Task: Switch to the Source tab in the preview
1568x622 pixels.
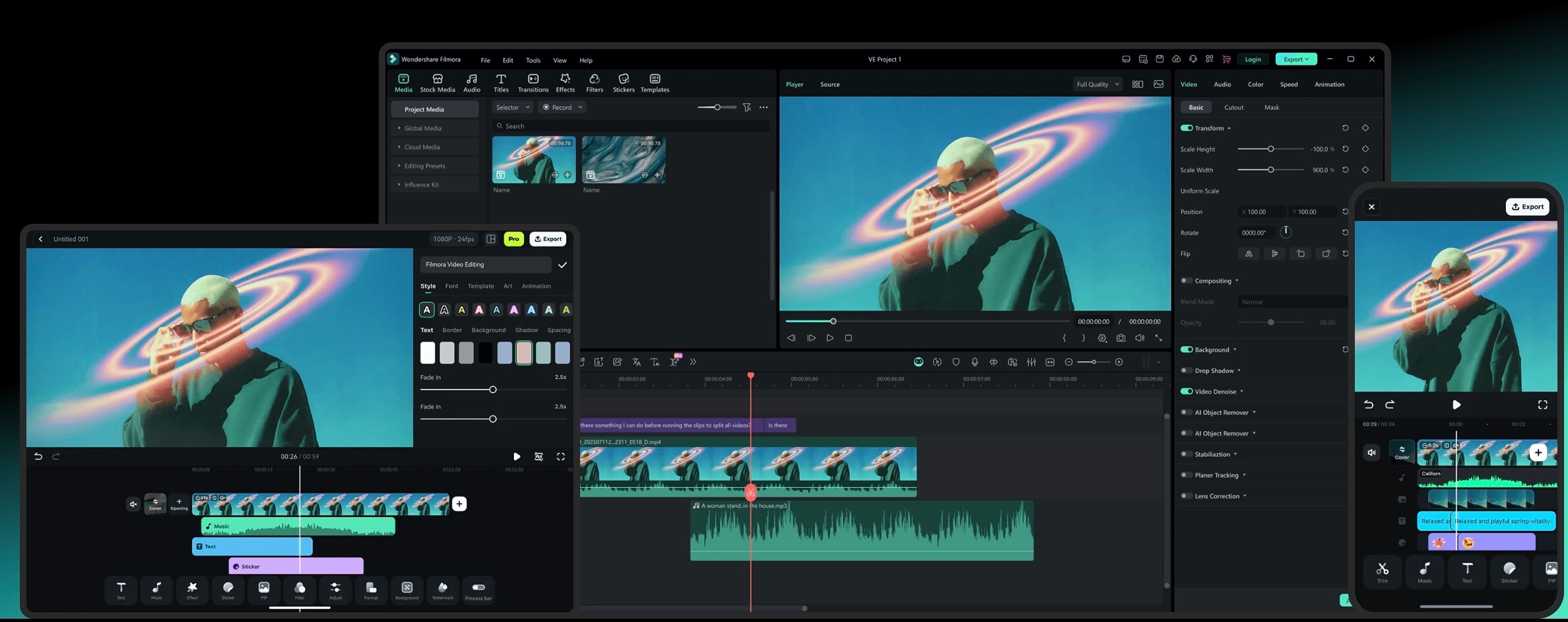Action: click(830, 84)
